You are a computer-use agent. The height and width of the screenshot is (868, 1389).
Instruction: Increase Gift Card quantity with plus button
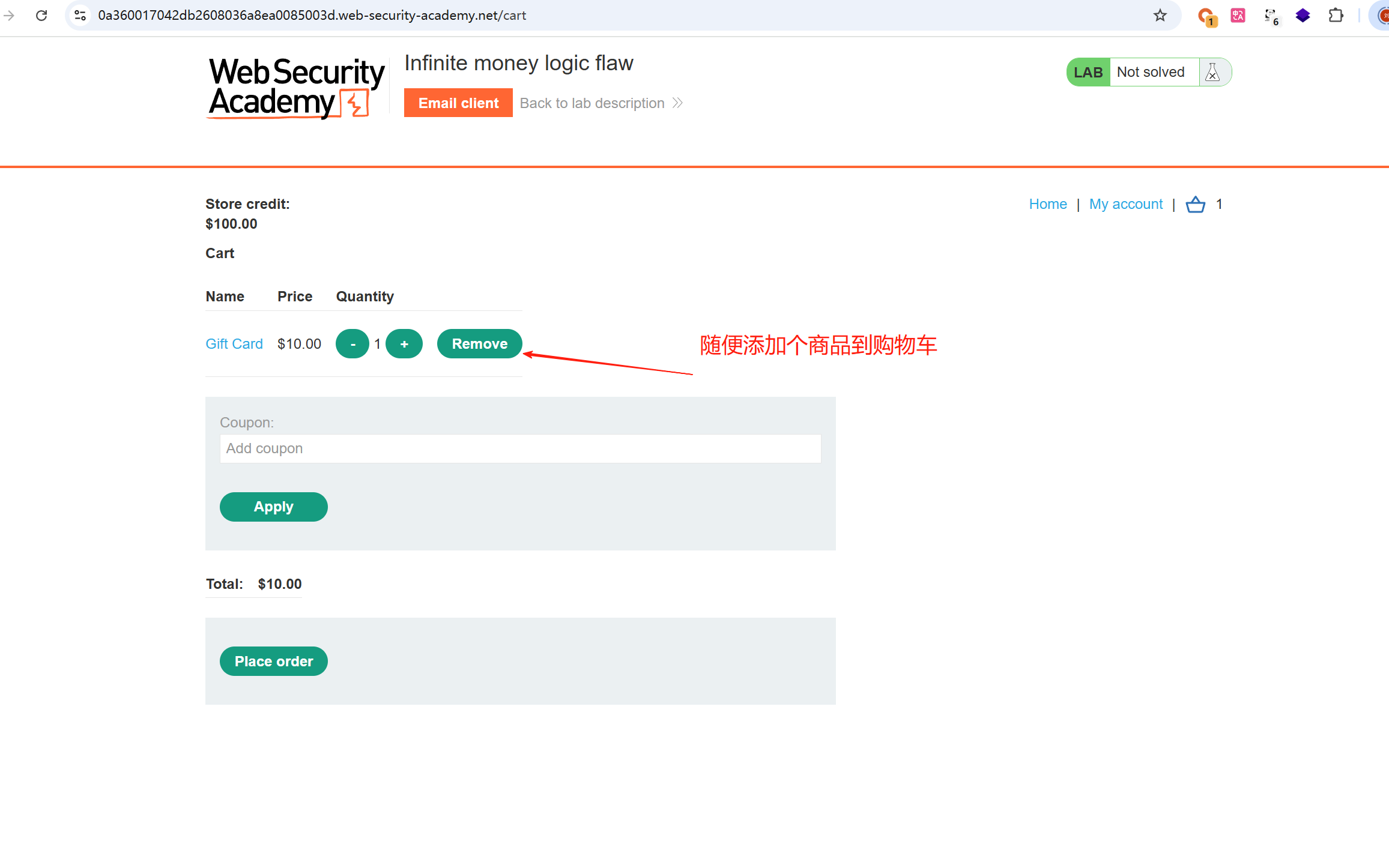point(404,344)
